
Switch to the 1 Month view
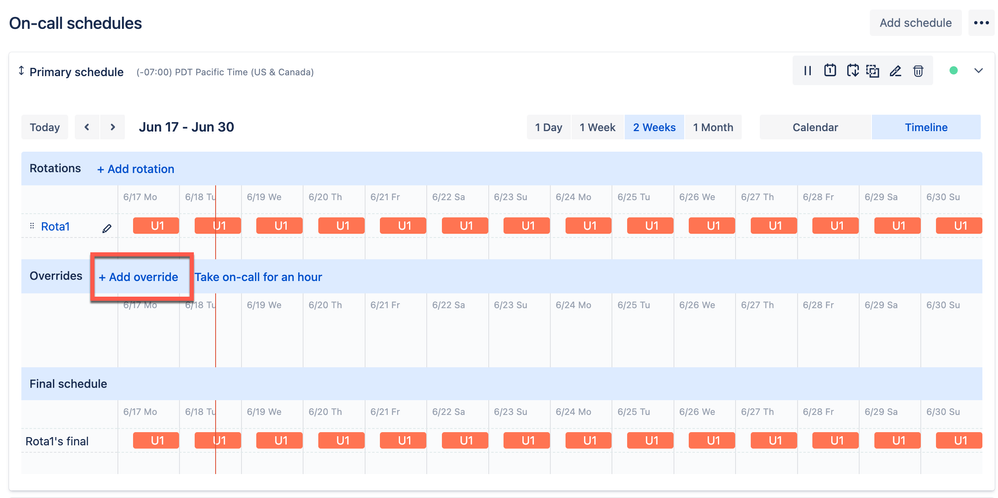click(713, 127)
